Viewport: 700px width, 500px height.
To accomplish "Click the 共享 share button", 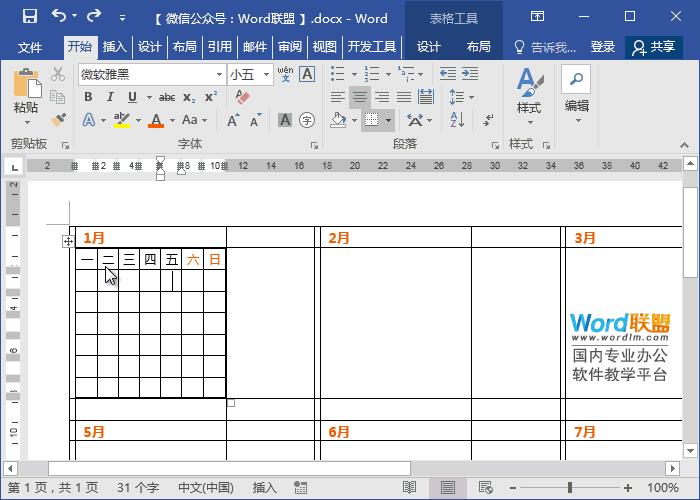I will coord(654,47).
